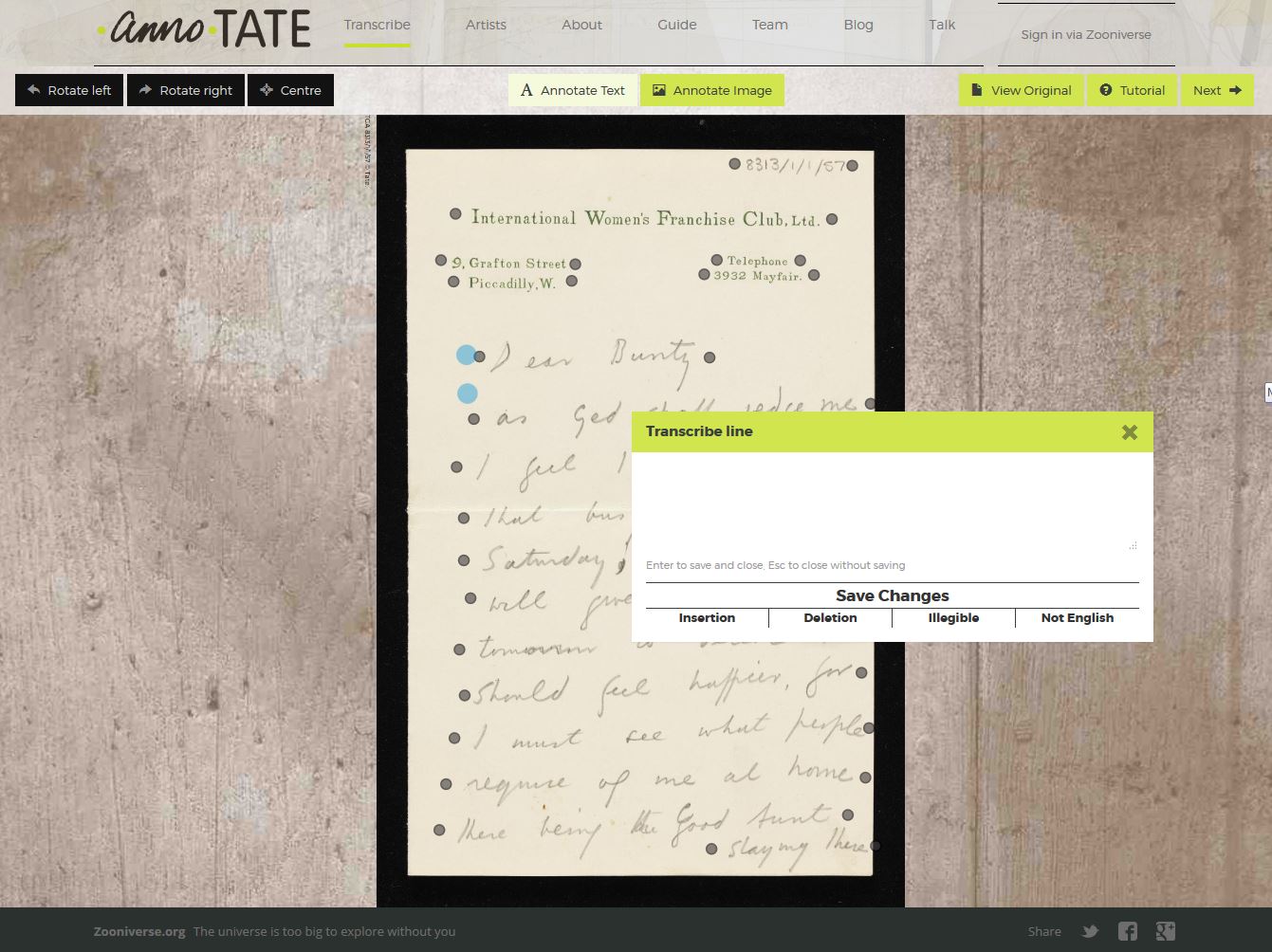This screenshot has height=952, width=1272.
Task: Share on Facebook icon
Action: [1127, 931]
